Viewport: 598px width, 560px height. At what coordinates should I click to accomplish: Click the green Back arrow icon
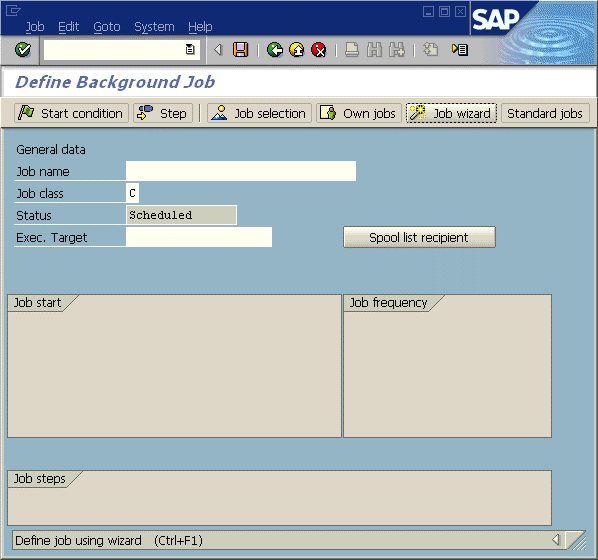275,50
